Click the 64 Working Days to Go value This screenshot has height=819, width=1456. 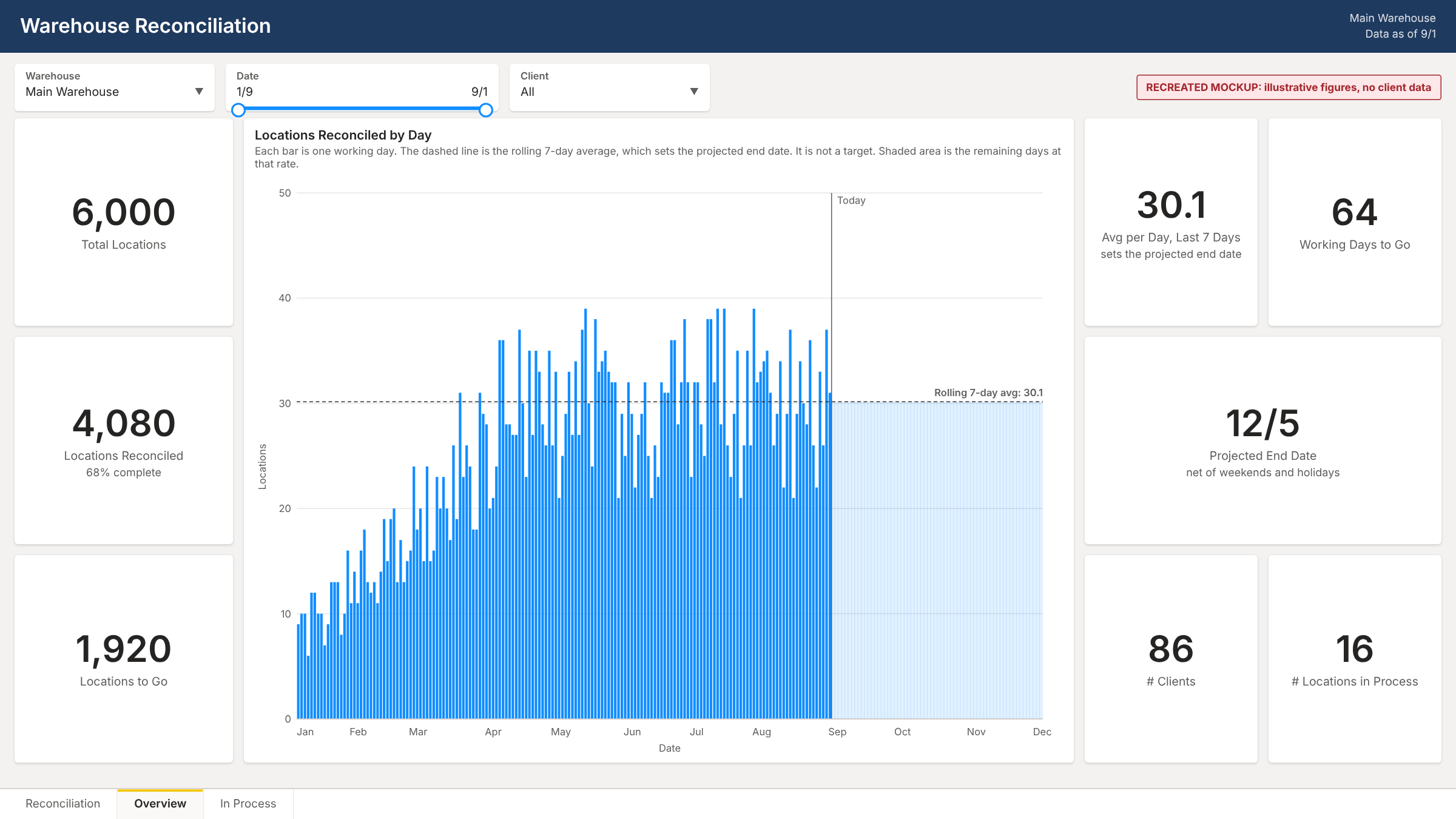pyautogui.click(x=1355, y=212)
